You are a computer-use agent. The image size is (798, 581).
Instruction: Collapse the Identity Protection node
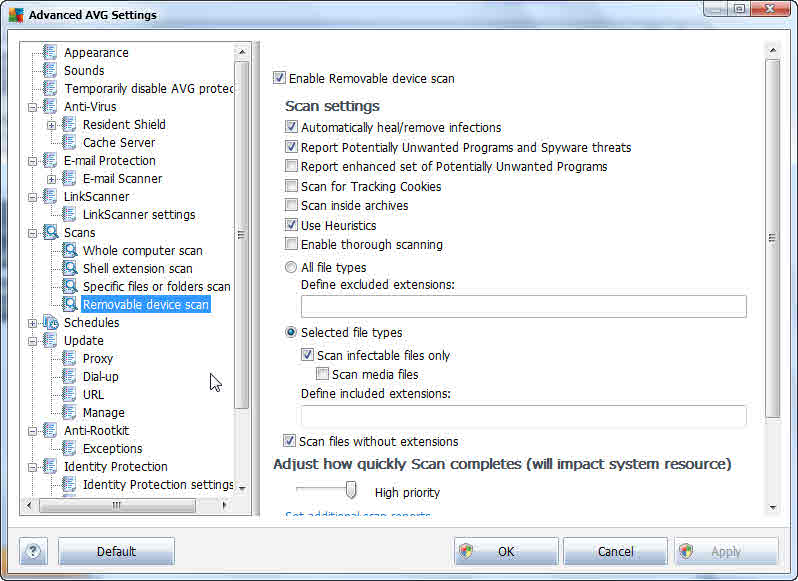pyautogui.click(x=33, y=467)
